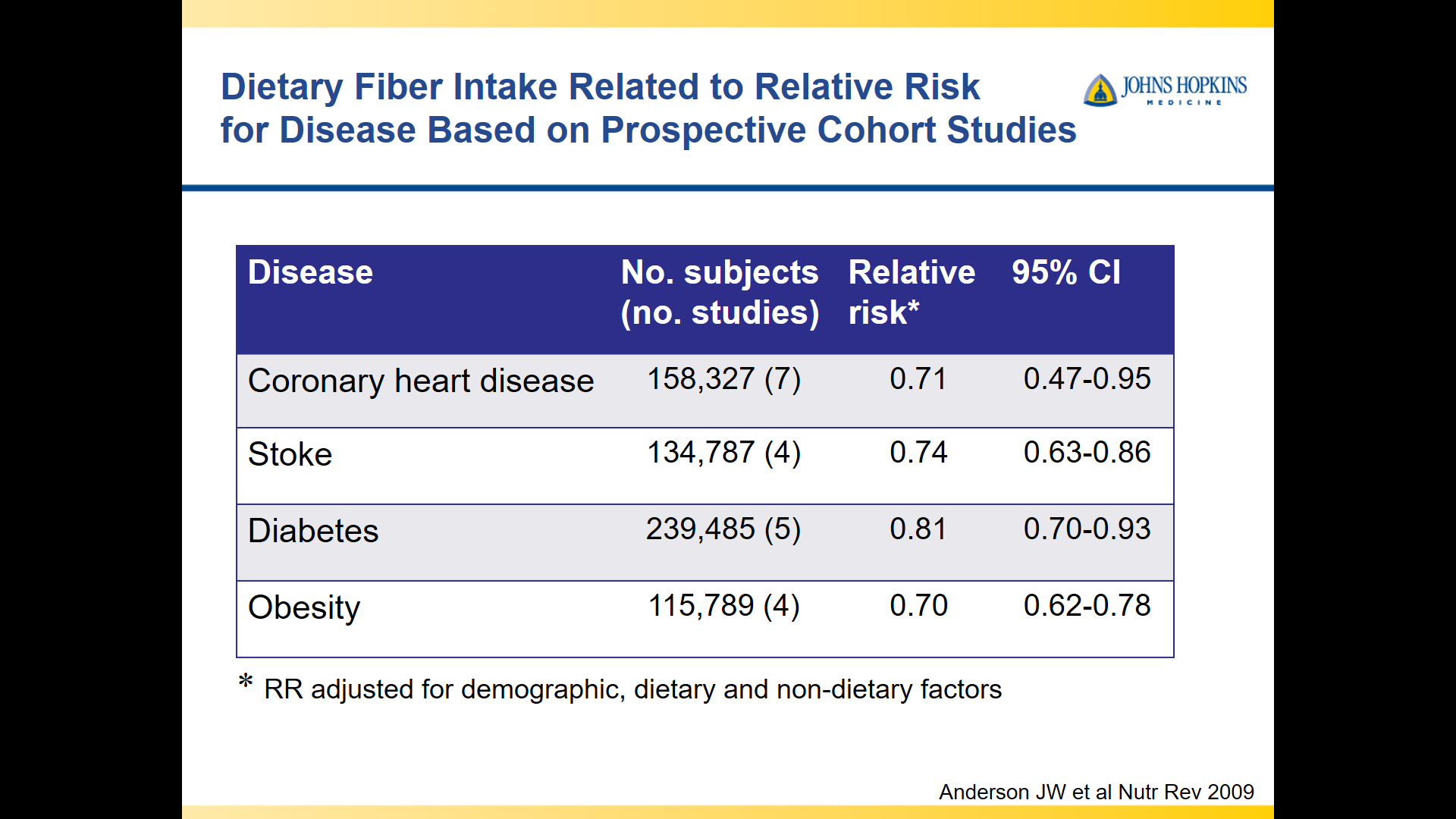
Task: Click the Obesity row label
Action: tap(303, 607)
